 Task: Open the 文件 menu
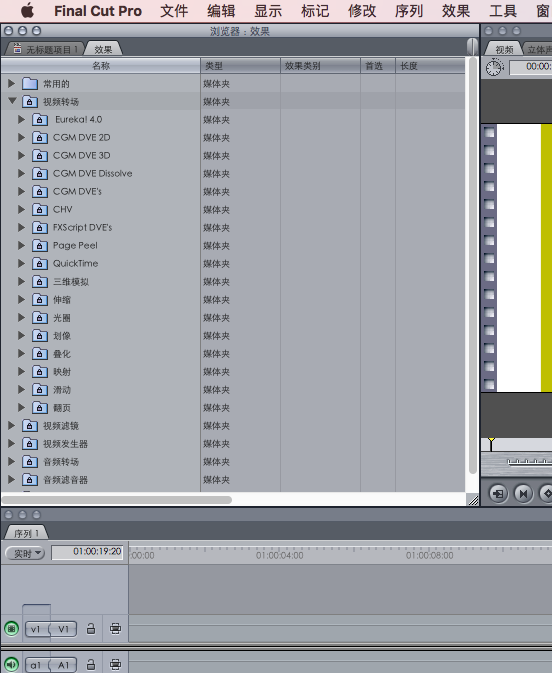(174, 11)
